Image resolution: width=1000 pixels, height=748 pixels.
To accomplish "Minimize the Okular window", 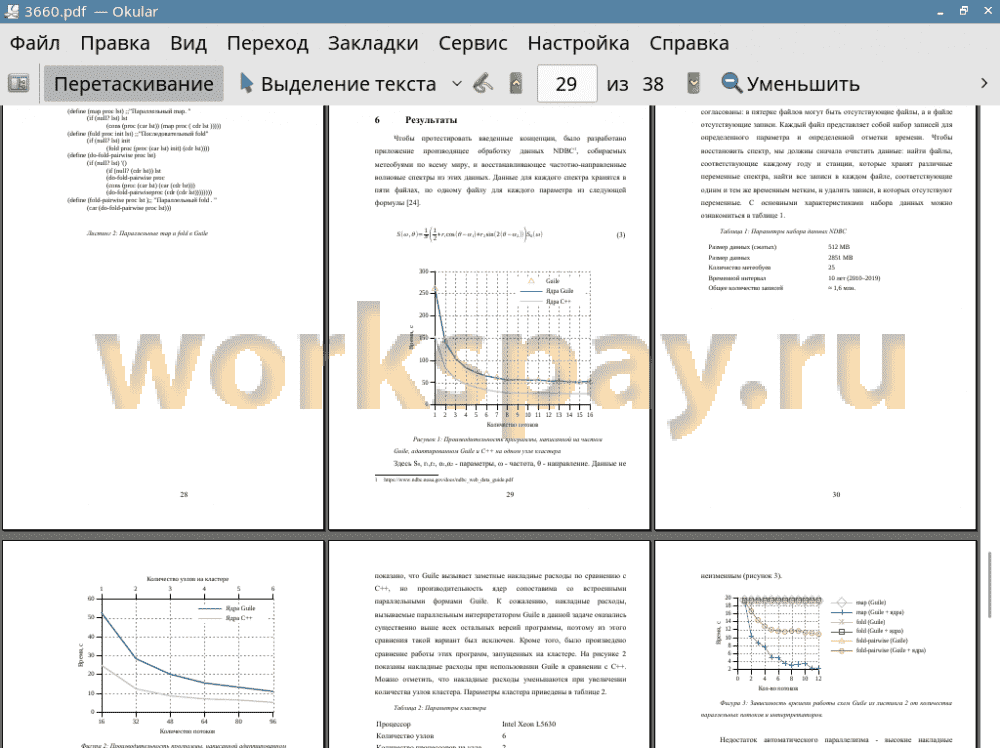I will [941, 11].
